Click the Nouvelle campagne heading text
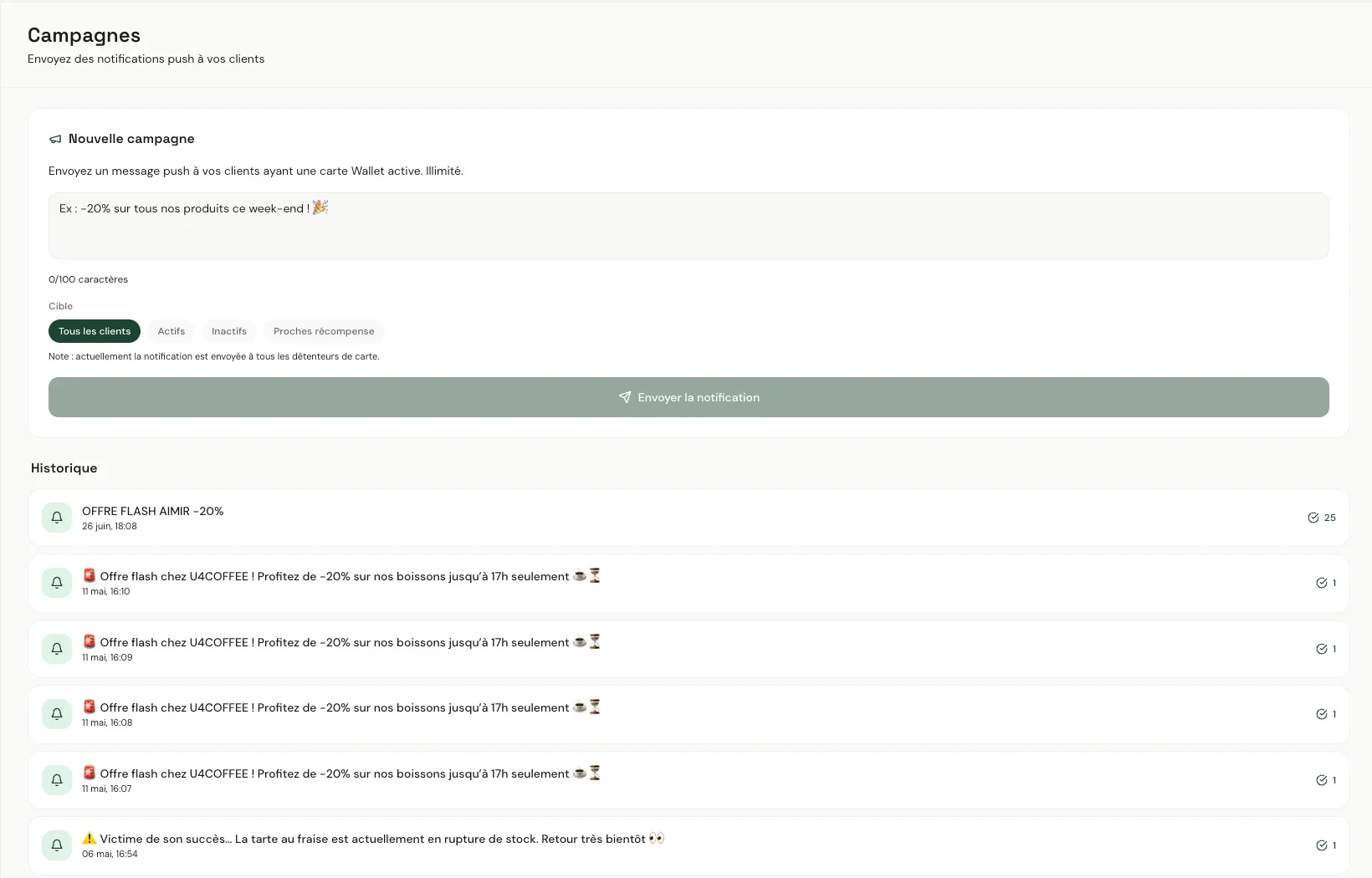The width and height of the screenshot is (1372, 878). 131,139
